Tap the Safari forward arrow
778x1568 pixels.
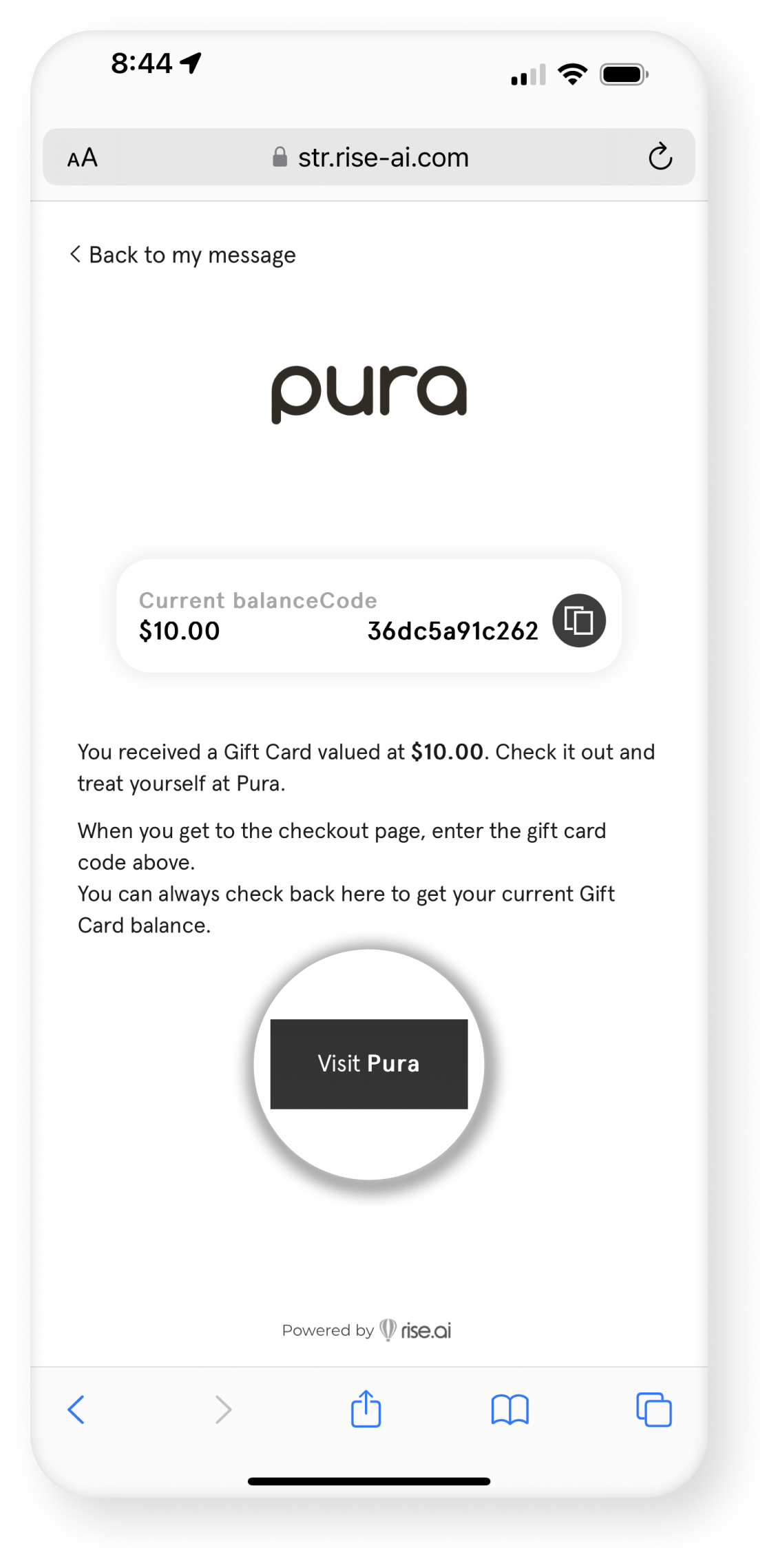click(x=223, y=1409)
